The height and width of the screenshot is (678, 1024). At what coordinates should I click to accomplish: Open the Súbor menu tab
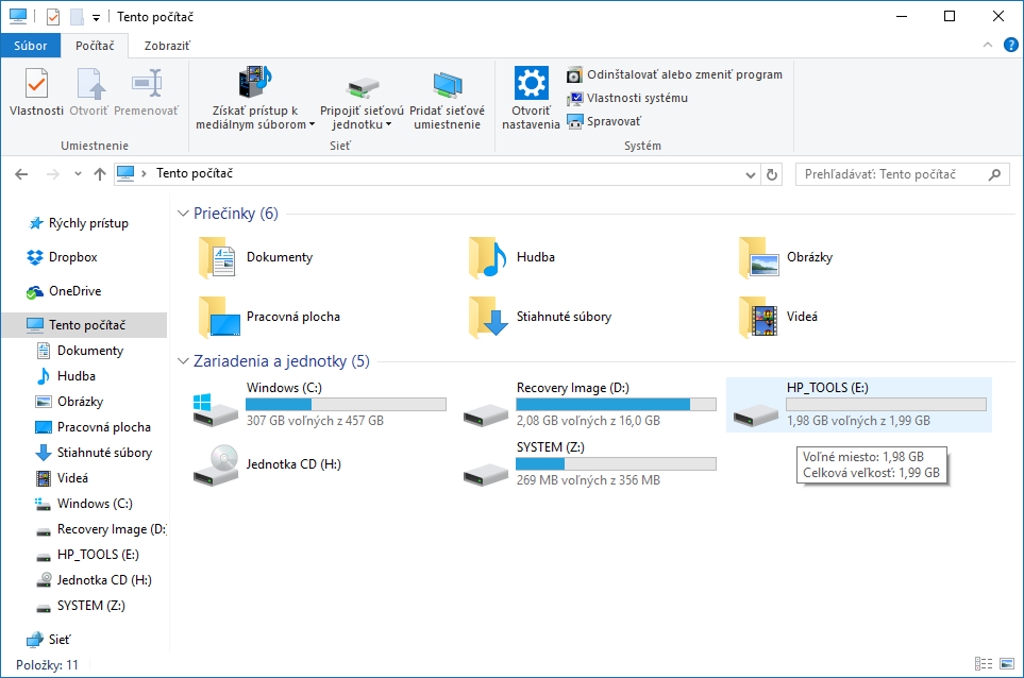pos(30,46)
